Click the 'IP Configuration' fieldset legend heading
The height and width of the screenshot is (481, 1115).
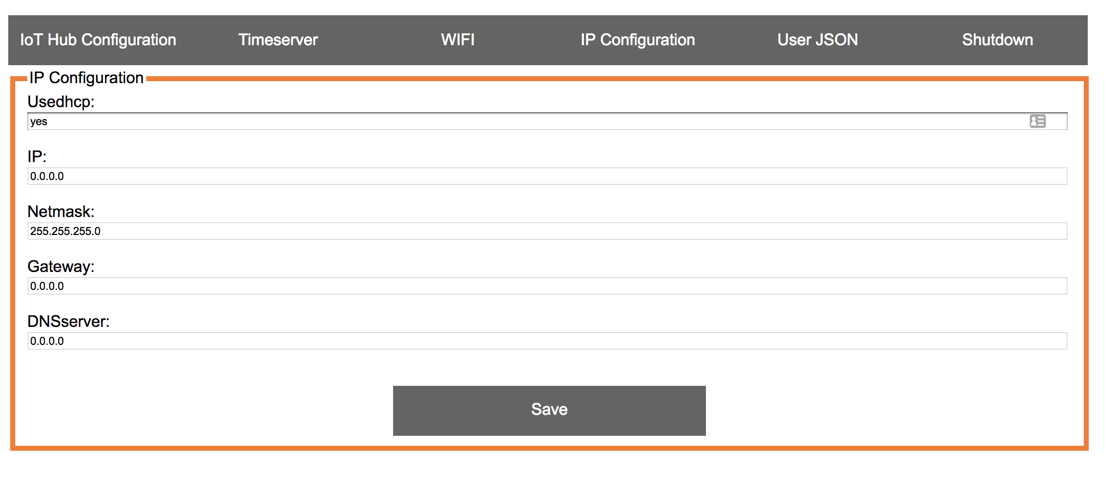pos(86,78)
